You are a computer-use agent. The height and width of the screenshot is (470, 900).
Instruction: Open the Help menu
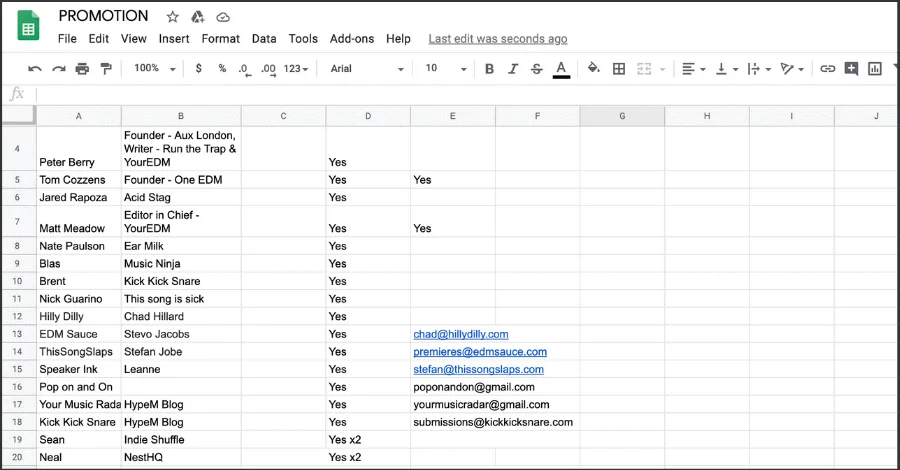click(x=398, y=38)
